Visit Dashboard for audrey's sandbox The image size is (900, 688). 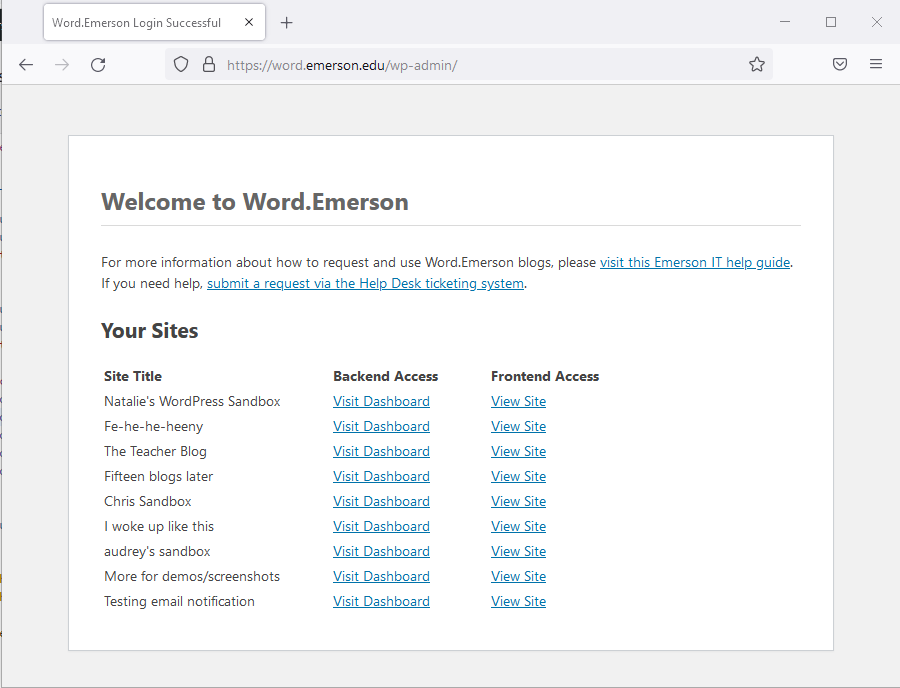381,551
